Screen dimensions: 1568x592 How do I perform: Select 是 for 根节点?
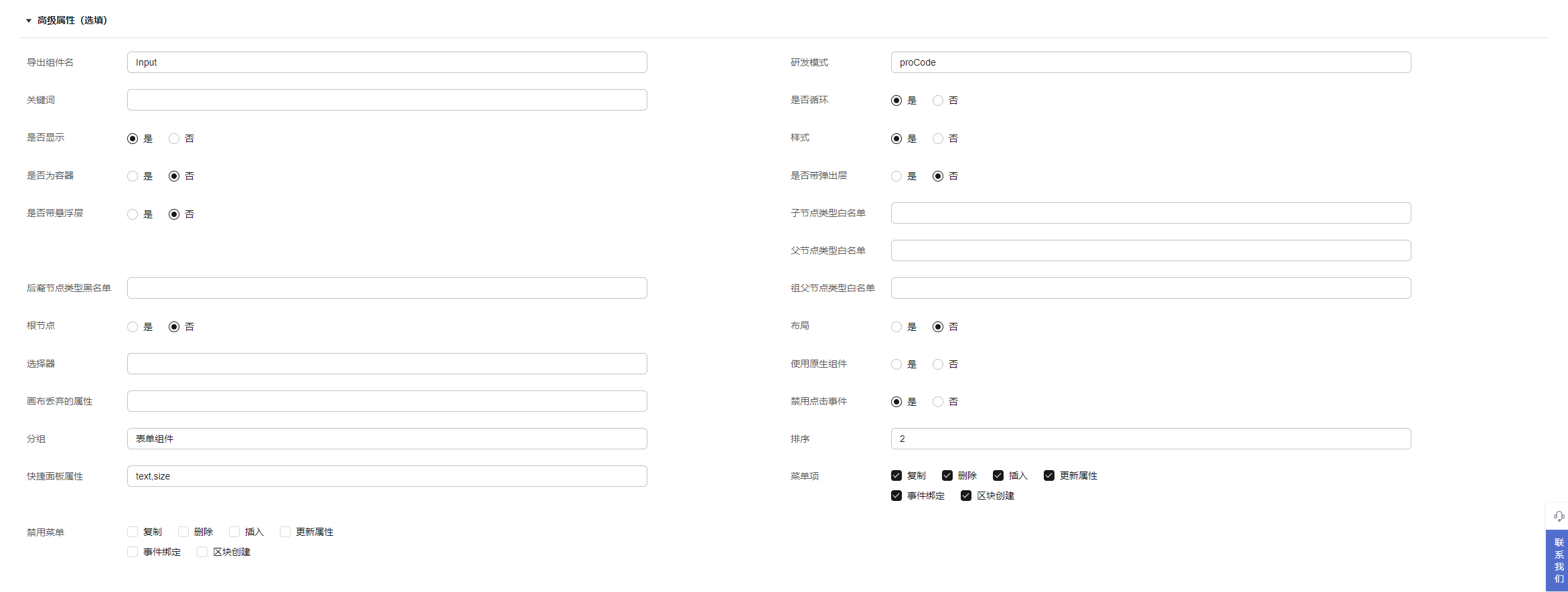133,327
